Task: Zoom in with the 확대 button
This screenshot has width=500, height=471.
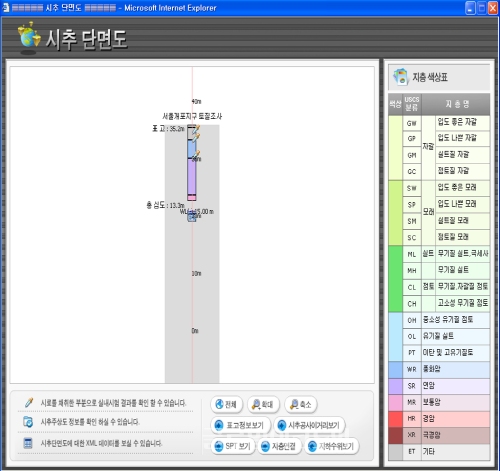Action: 263,404
